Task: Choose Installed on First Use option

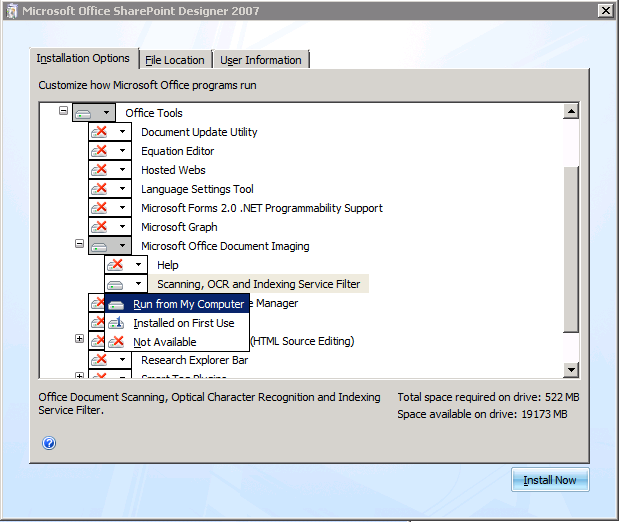Action: 177,323
